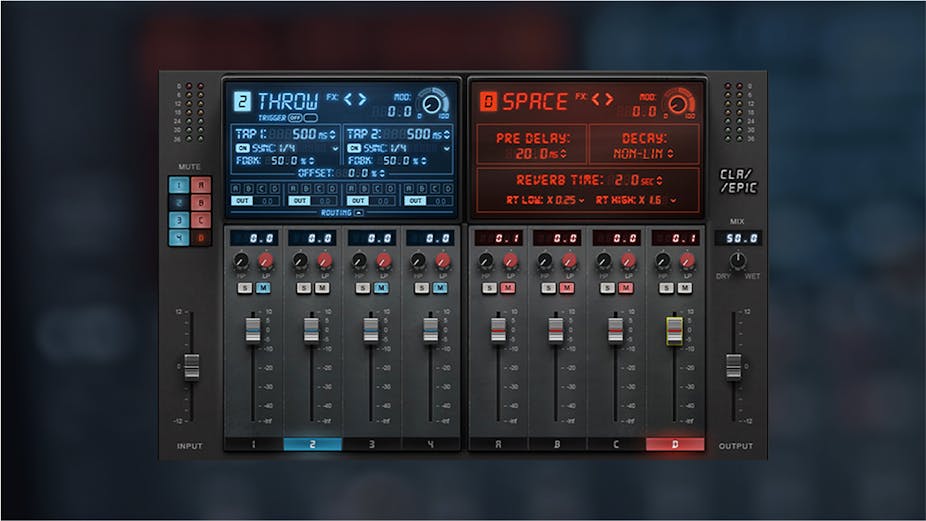Click the DRY/WET mix knob

click(x=738, y=261)
